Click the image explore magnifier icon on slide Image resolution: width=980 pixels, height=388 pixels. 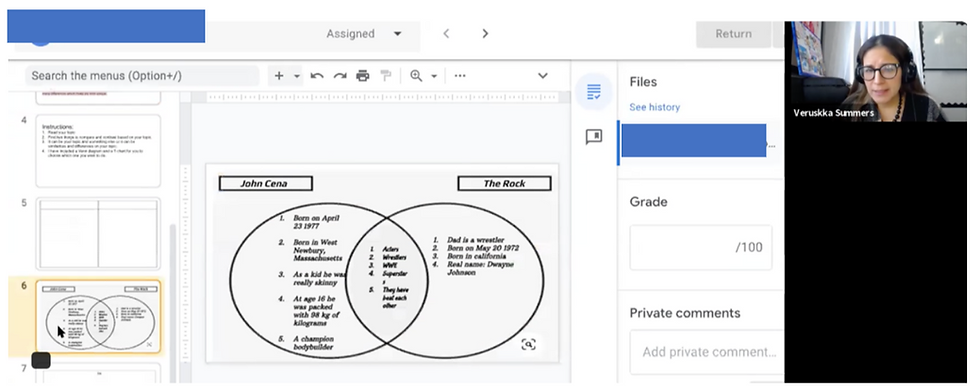[x=528, y=344]
